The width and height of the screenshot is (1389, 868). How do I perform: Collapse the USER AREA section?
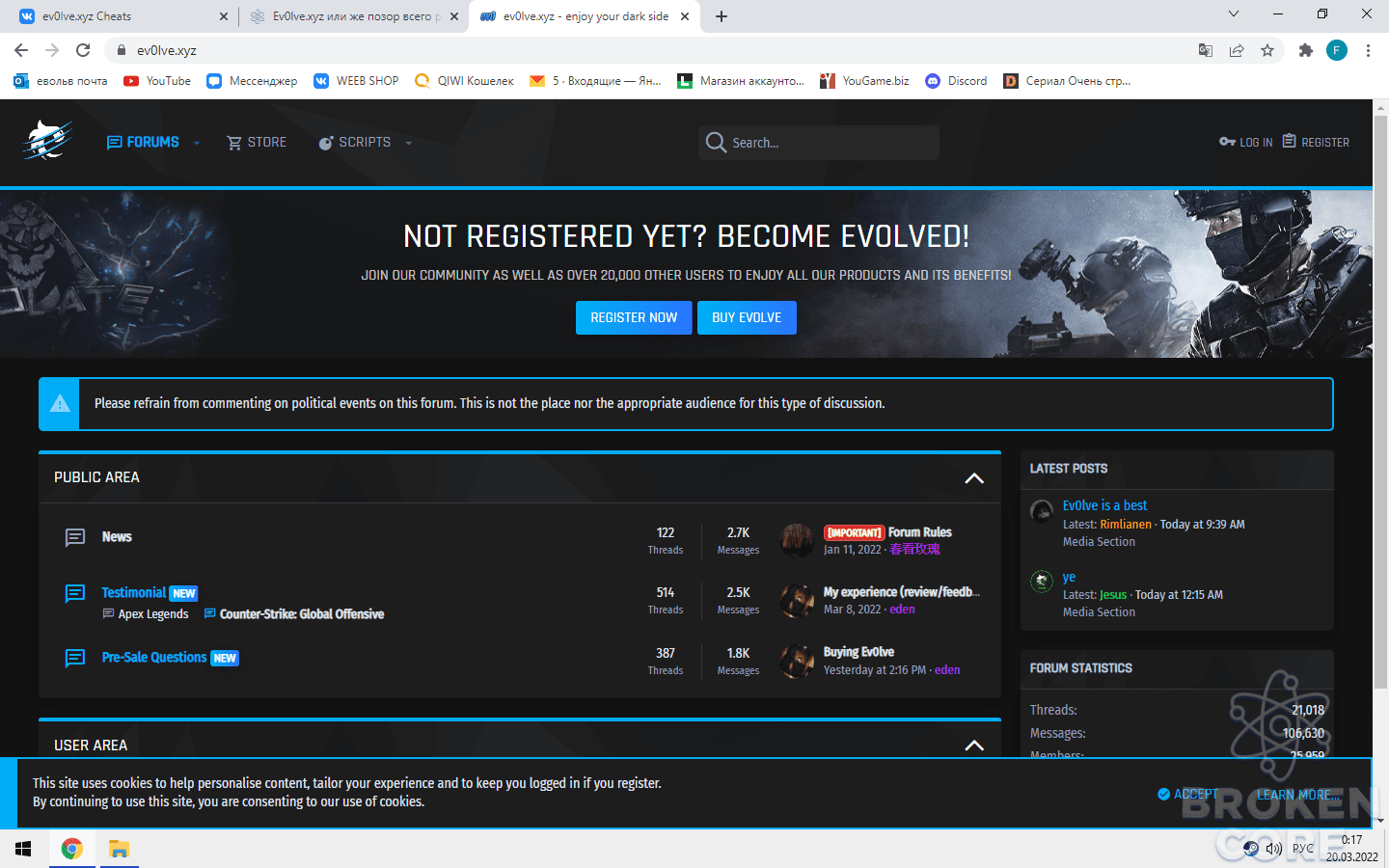tap(974, 746)
